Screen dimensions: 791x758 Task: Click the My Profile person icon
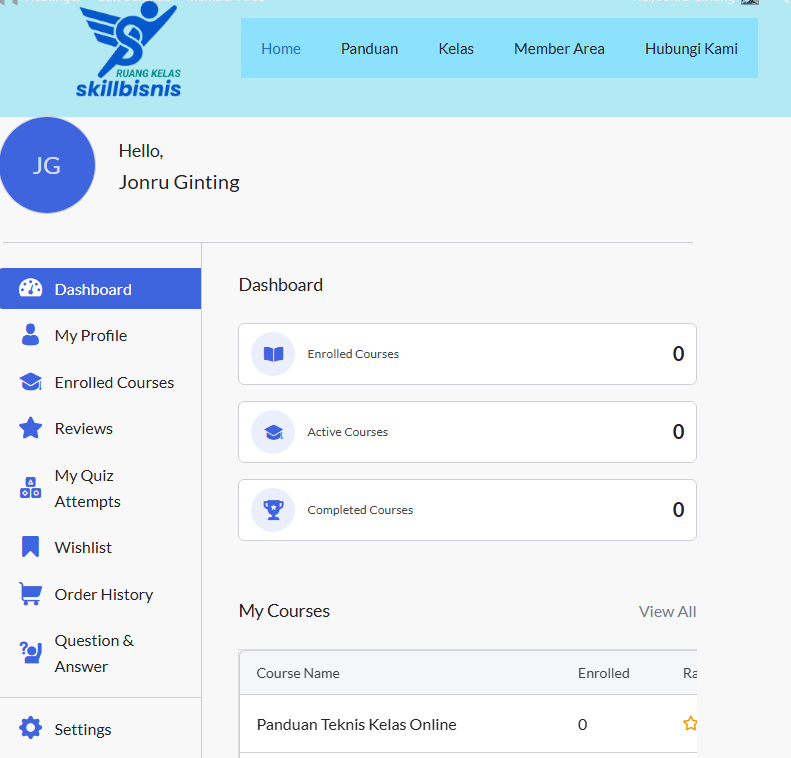[31, 335]
